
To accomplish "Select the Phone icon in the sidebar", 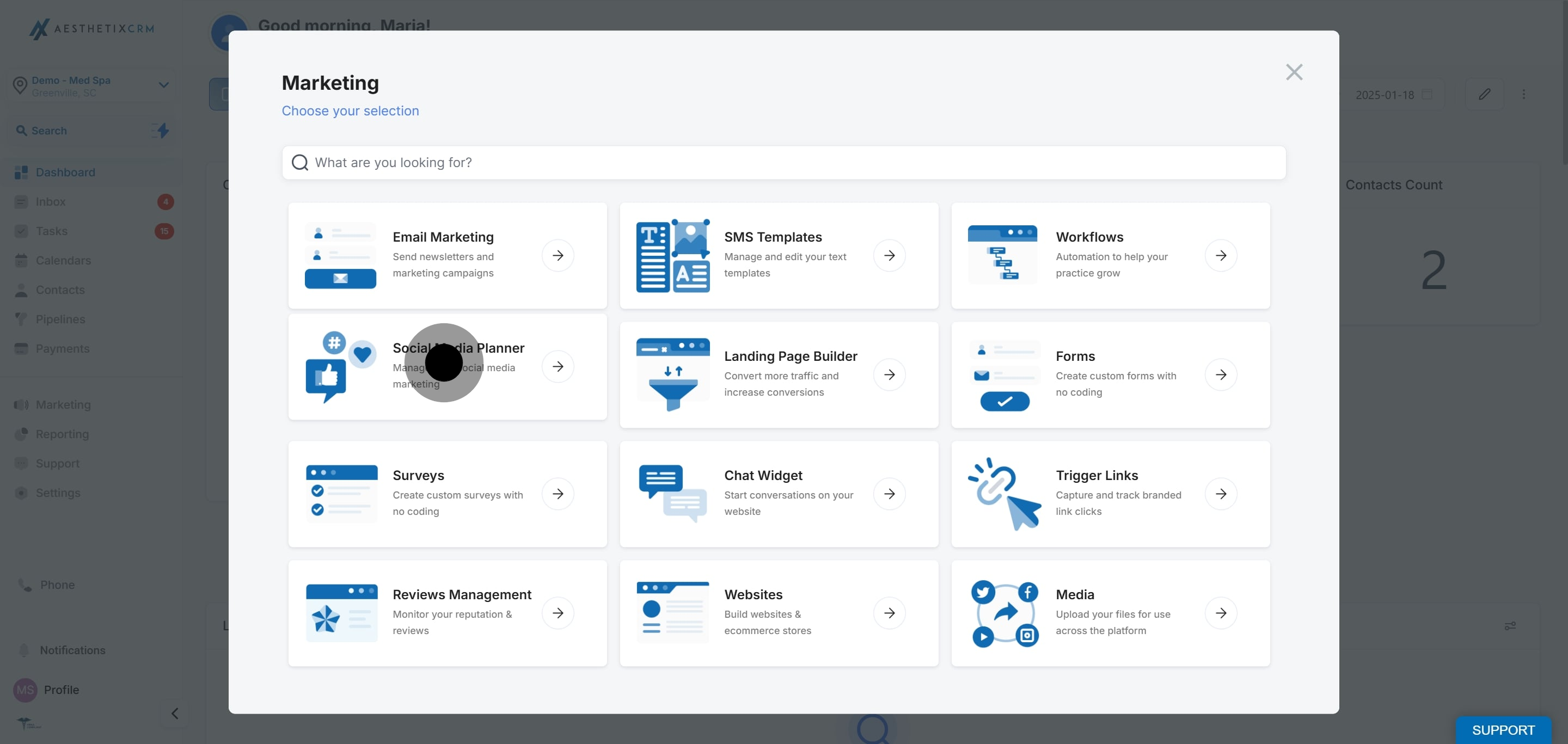I will click(24, 585).
